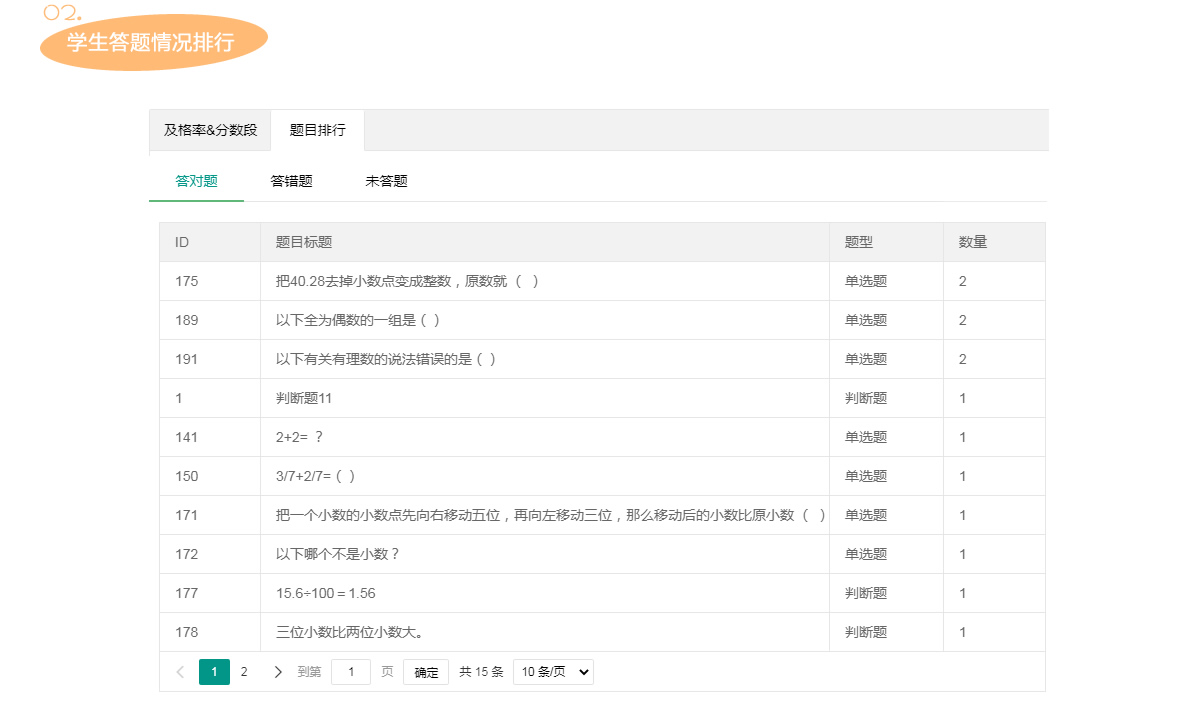Switch to the 答错题 sub-tab
This screenshot has width=1200, height=702.
click(291, 181)
